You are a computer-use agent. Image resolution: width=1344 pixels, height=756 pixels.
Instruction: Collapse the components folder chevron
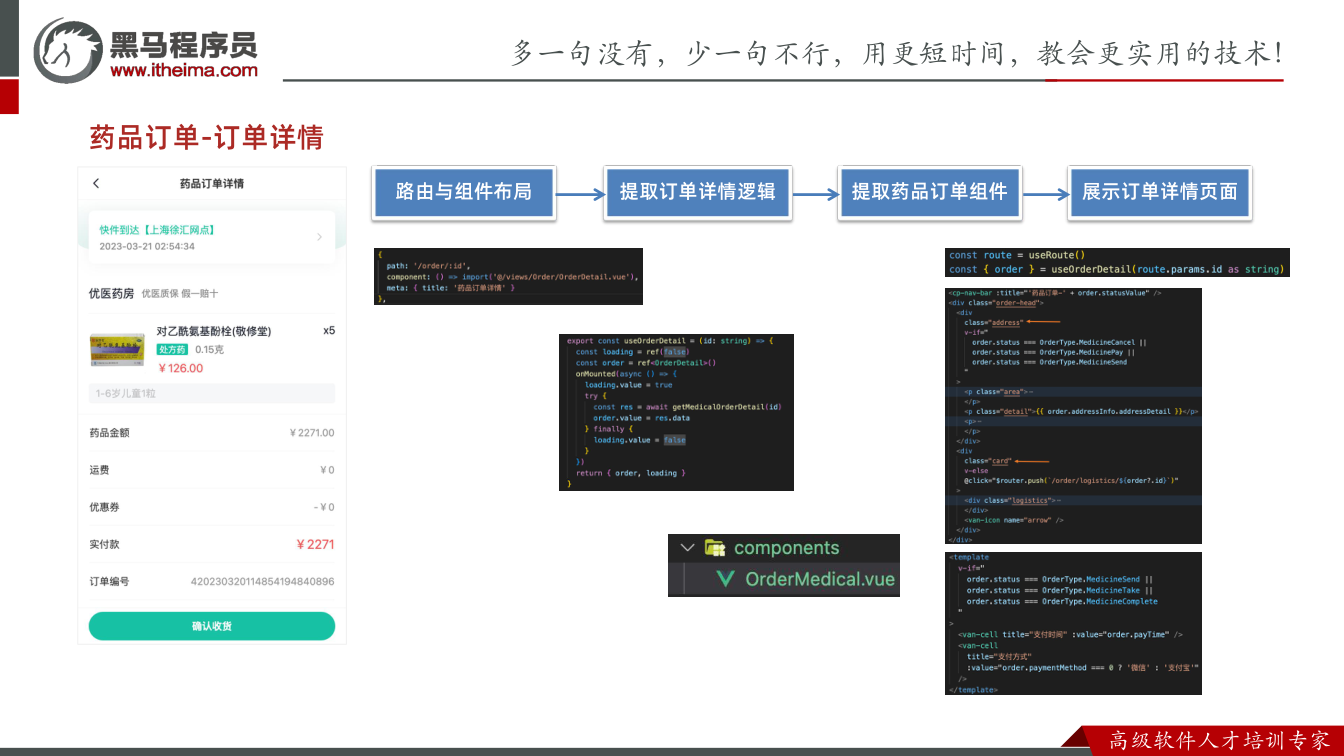pos(687,548)
